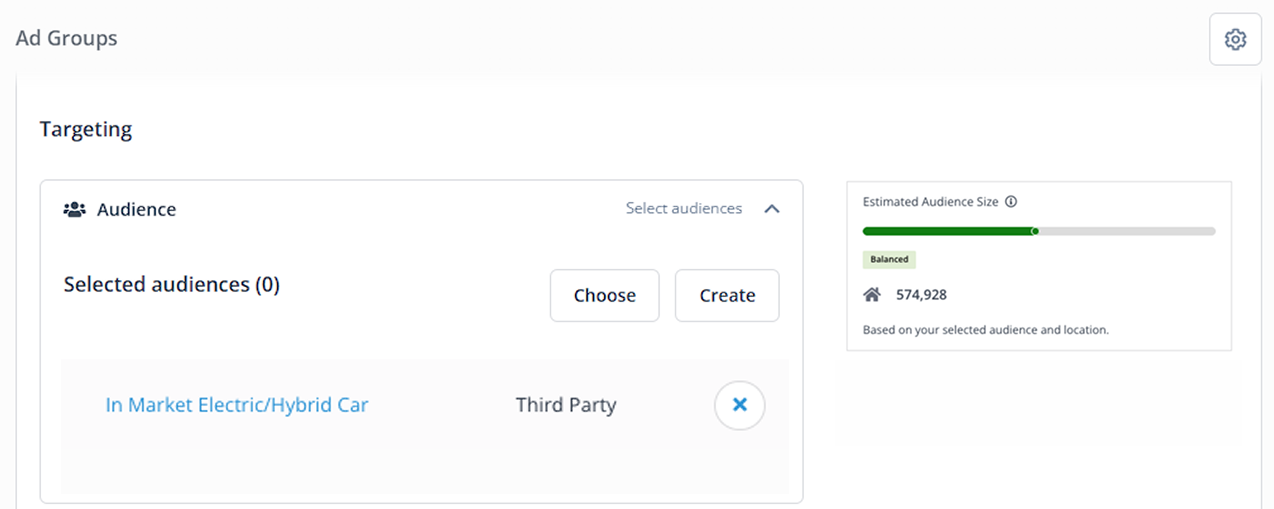Click the Balanced status badge

click(x=889, y=259)
